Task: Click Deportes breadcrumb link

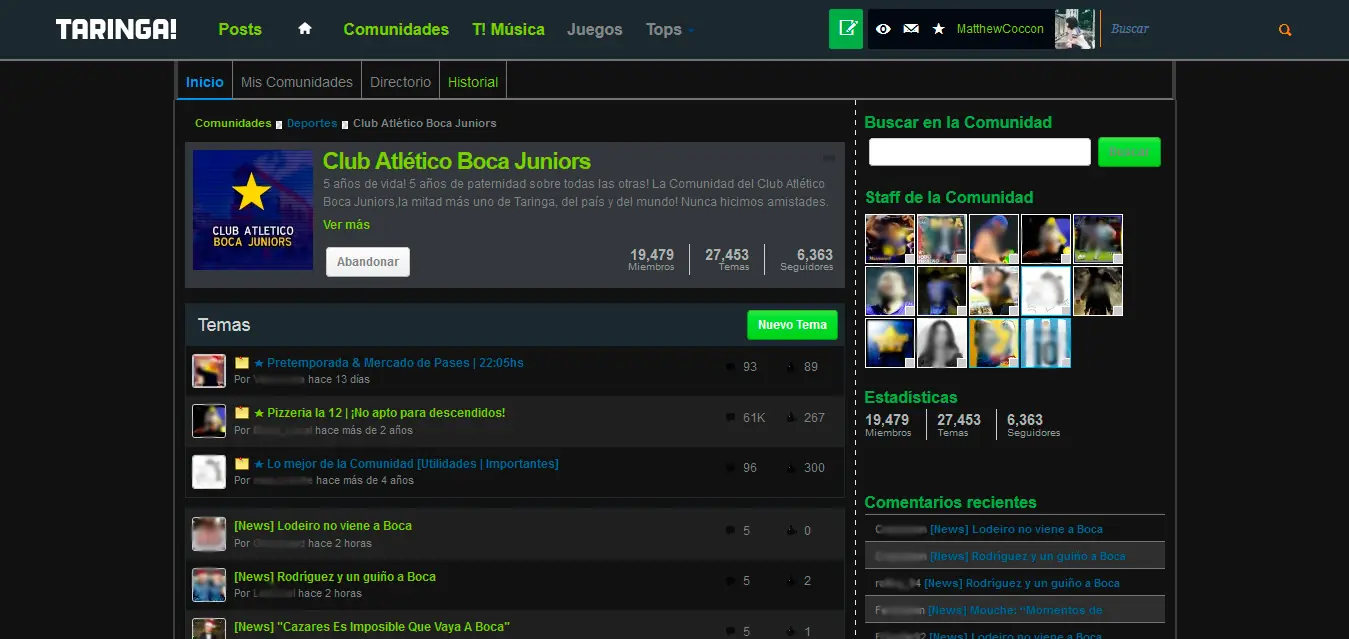Action: (312, 123)
